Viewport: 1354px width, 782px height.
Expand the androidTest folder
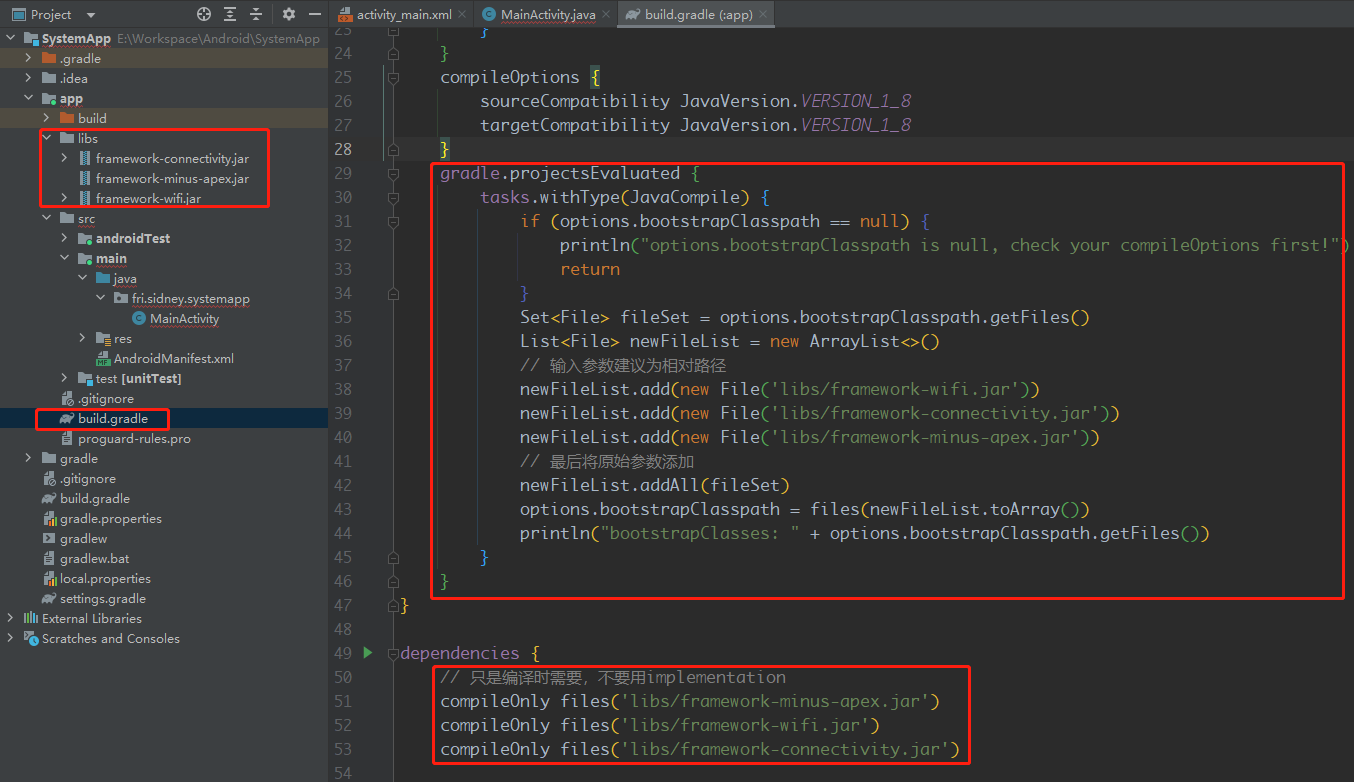64,239
